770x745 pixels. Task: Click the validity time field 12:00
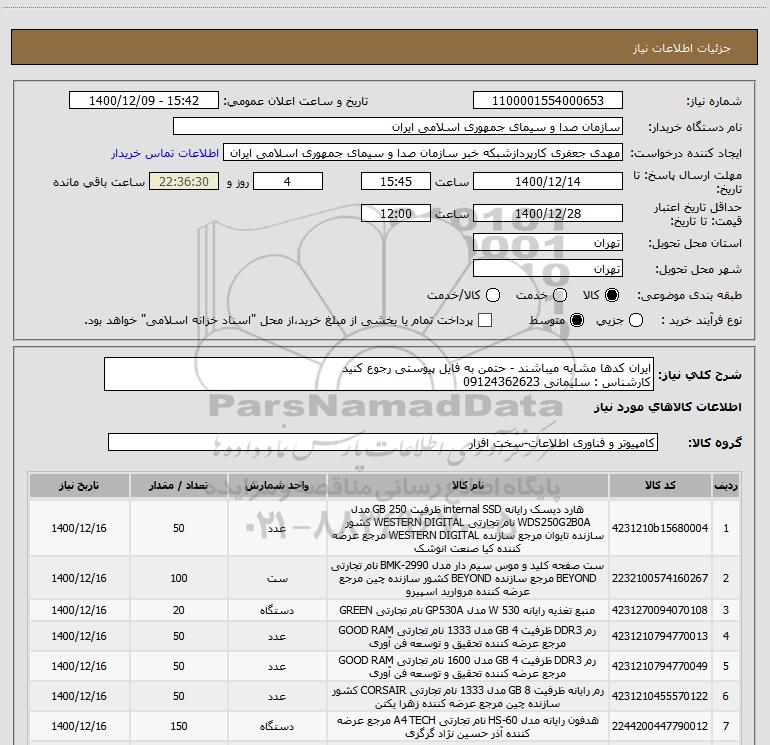coord(396,213)
